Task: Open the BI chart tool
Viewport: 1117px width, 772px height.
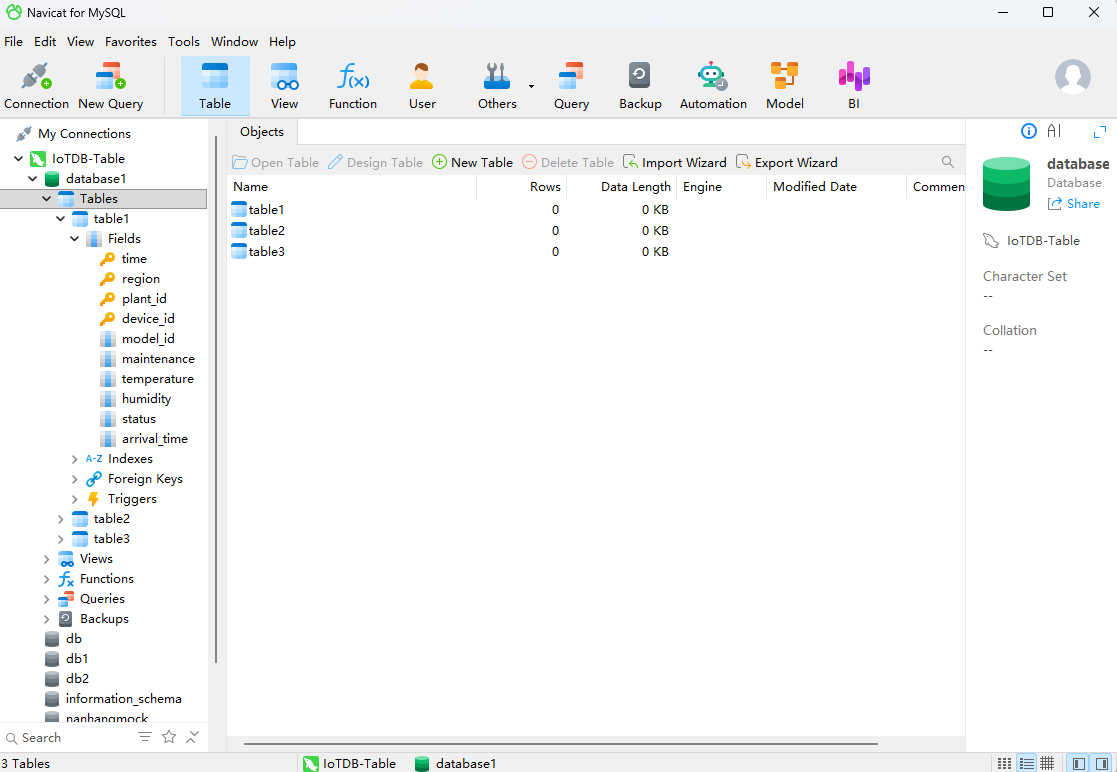Action: [853, 77]
